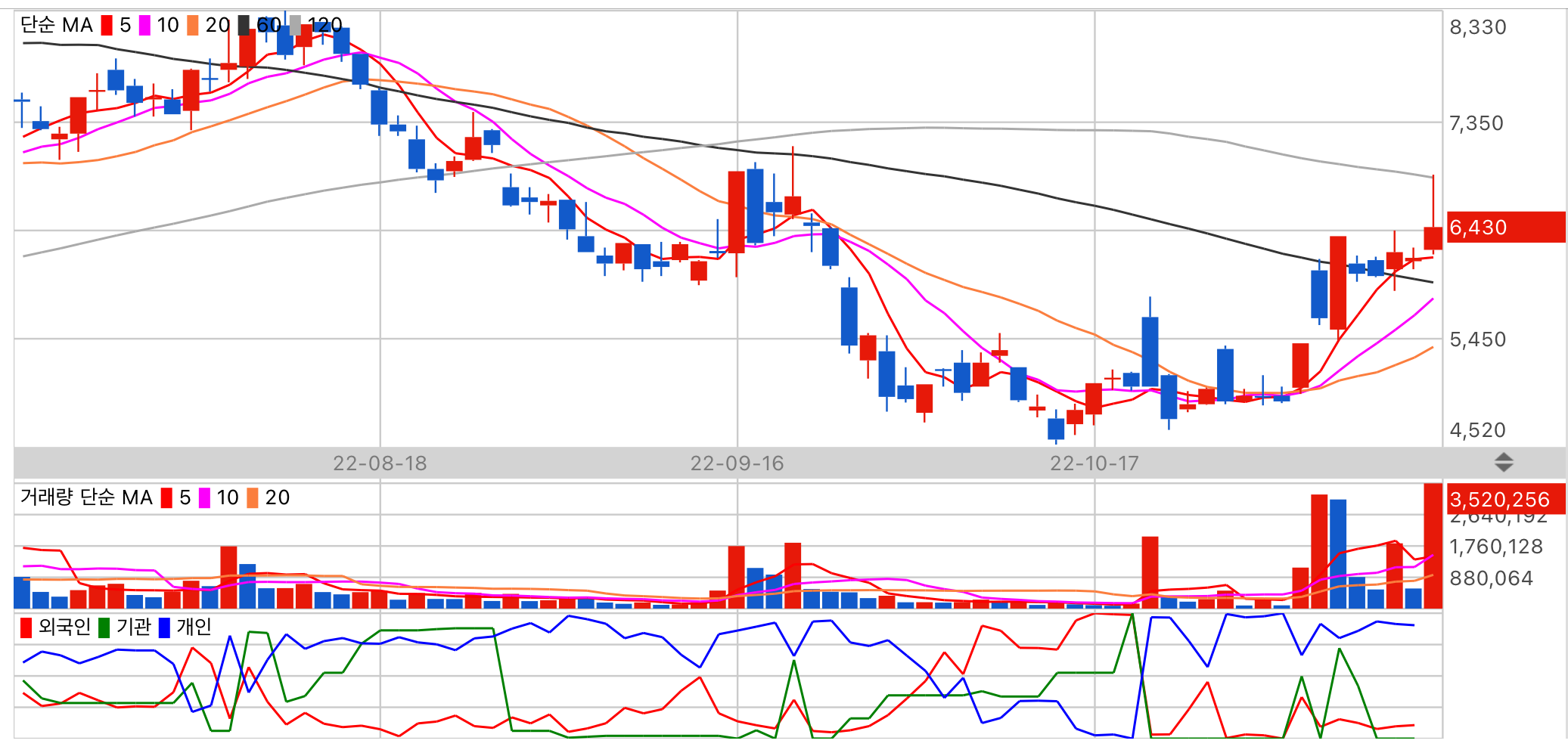
Task: Click the 외국인 investor label
Action: pos(64,627)
